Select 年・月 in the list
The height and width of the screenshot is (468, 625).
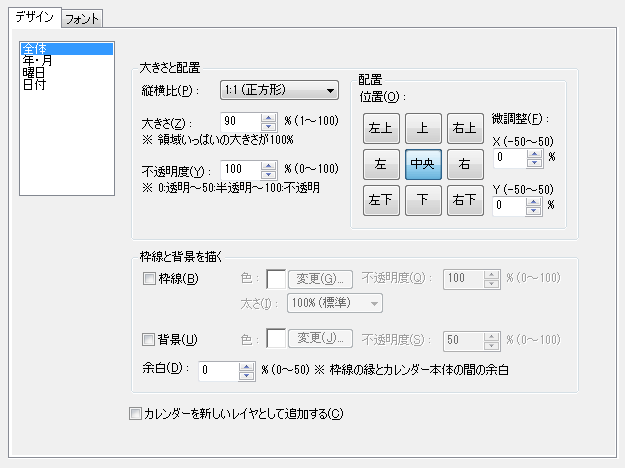[39, 61]
